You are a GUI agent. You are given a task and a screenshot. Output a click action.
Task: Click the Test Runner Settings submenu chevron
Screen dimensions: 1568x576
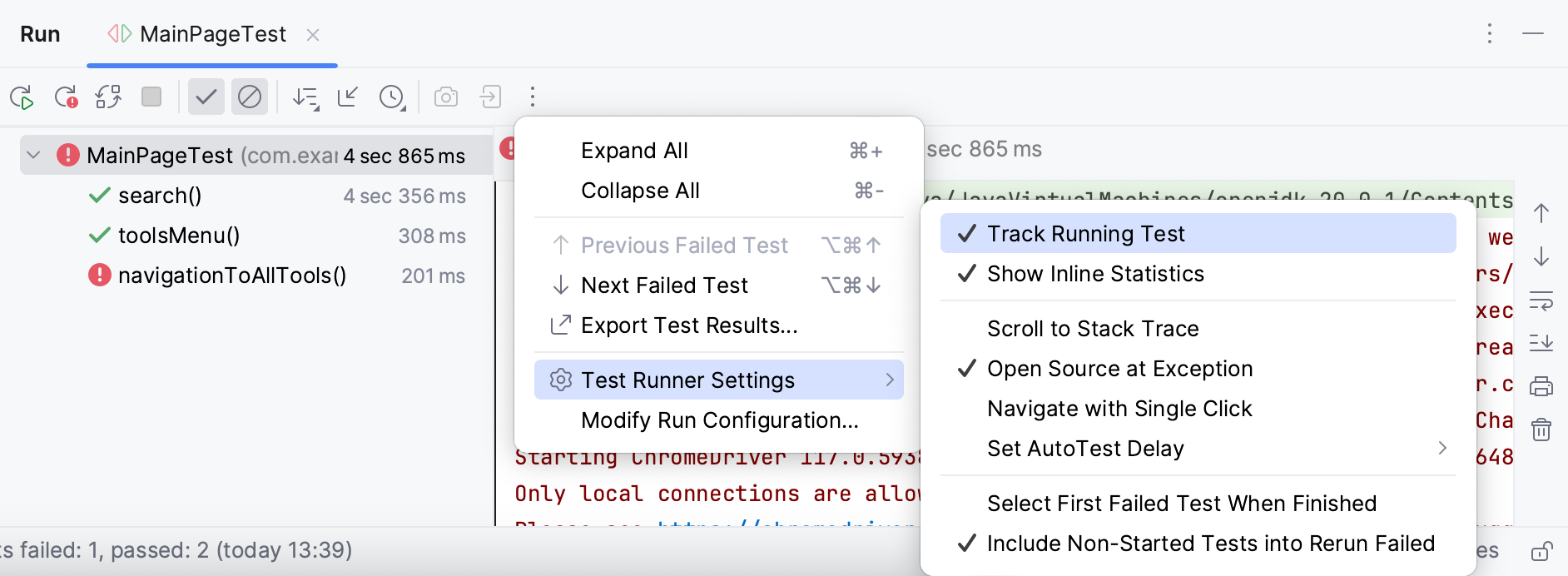(890, 380)
